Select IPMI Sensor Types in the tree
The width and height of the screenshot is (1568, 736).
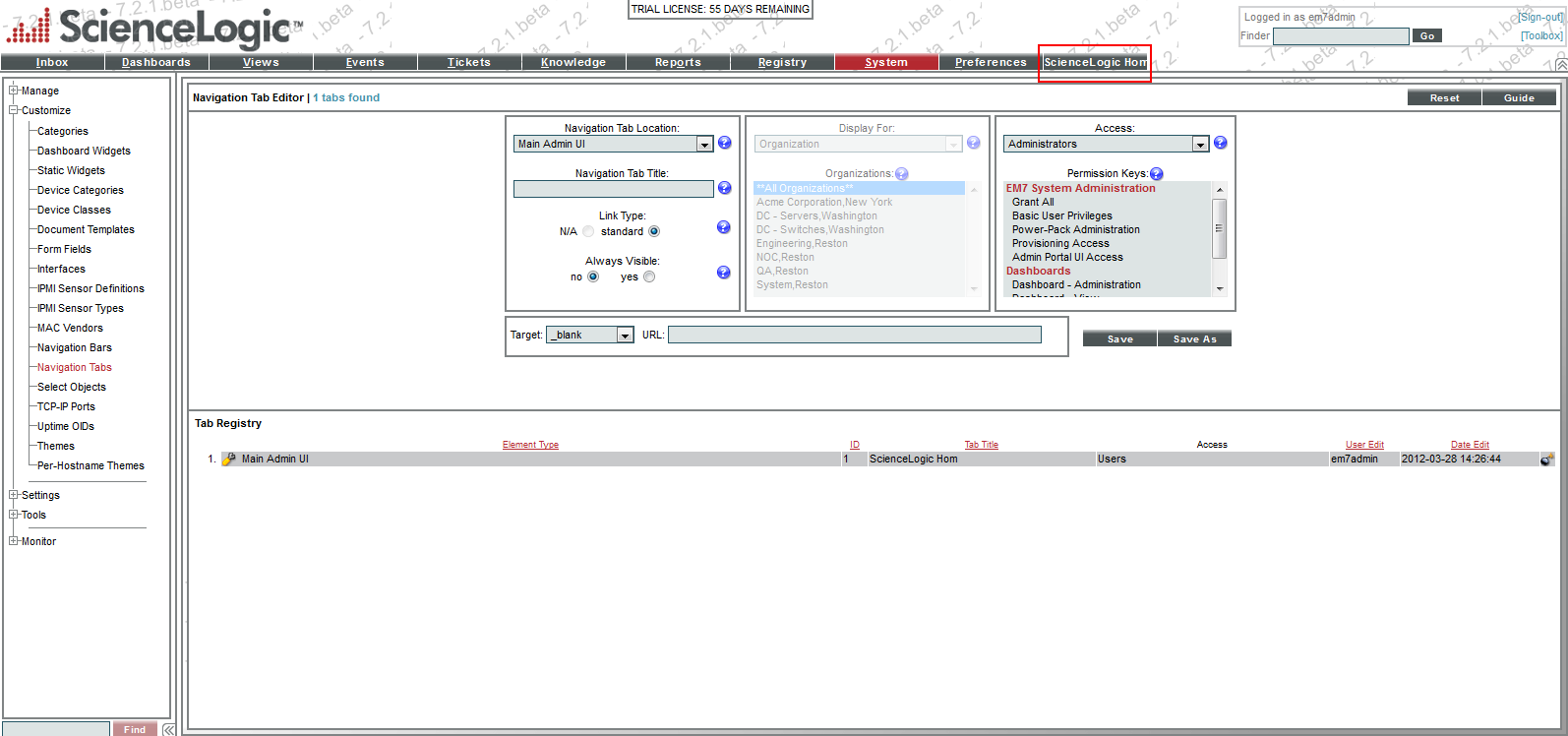(x=81, y=308)
